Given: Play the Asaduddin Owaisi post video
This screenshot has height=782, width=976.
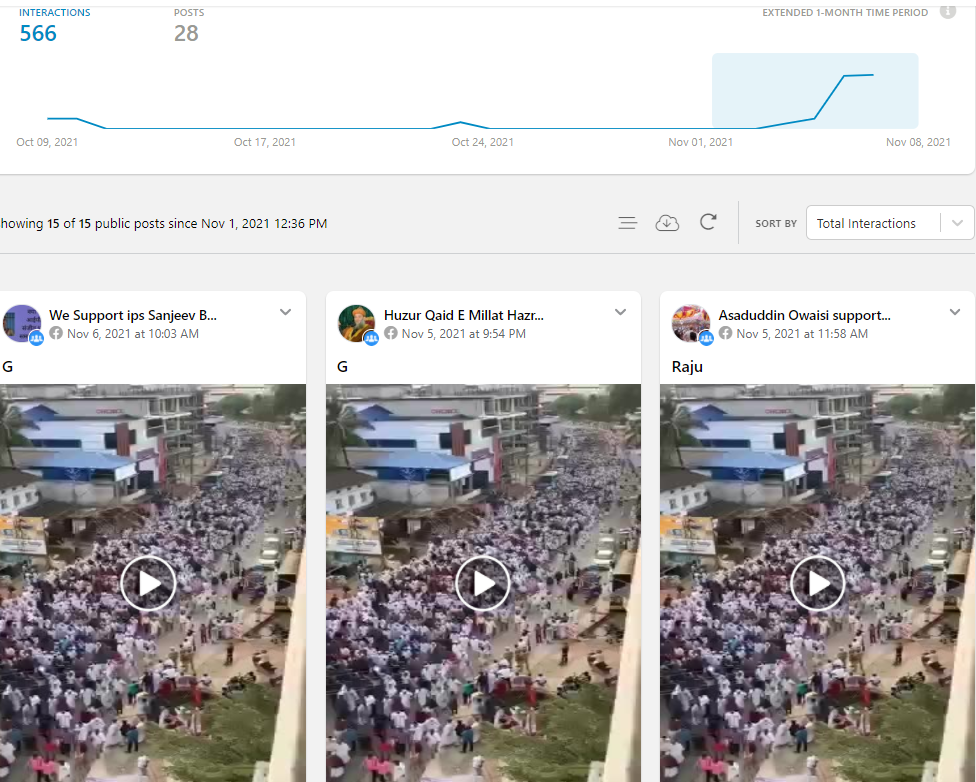Looking at the screenshot, I should pyautogui.click(x=818, y=583).
